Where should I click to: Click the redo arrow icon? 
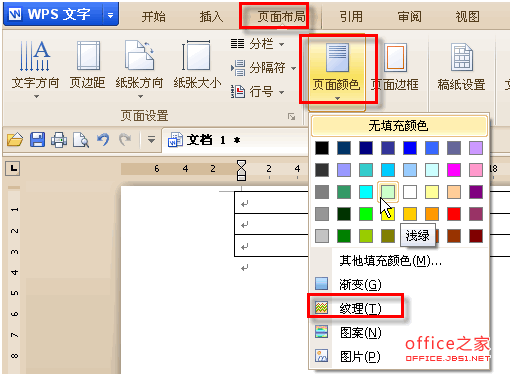click(125, 140)
